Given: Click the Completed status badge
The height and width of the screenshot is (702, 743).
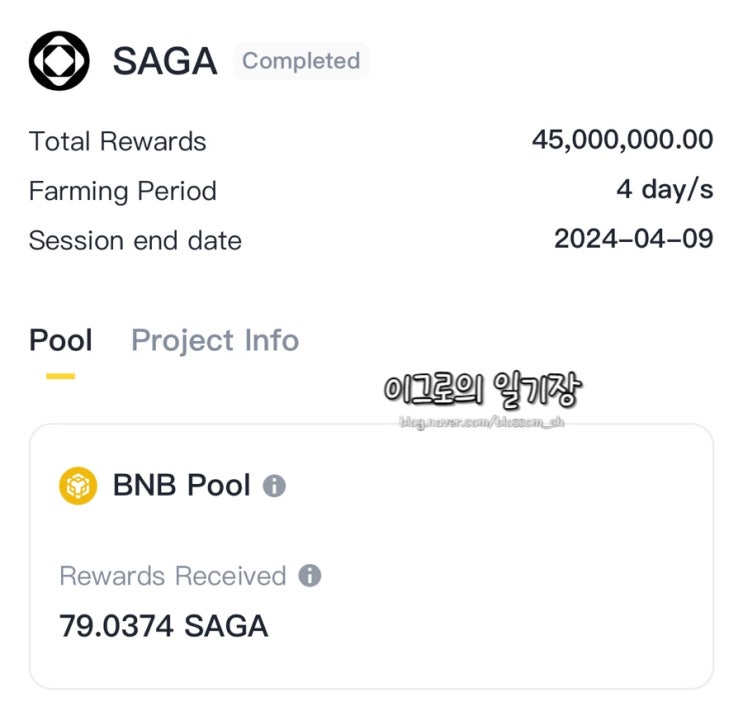Looking at the screenshot, I should (x=301, y=61).
